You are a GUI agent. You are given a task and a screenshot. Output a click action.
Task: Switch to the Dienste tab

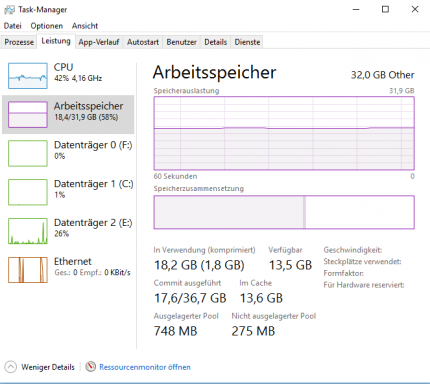[x=247, y=42]
